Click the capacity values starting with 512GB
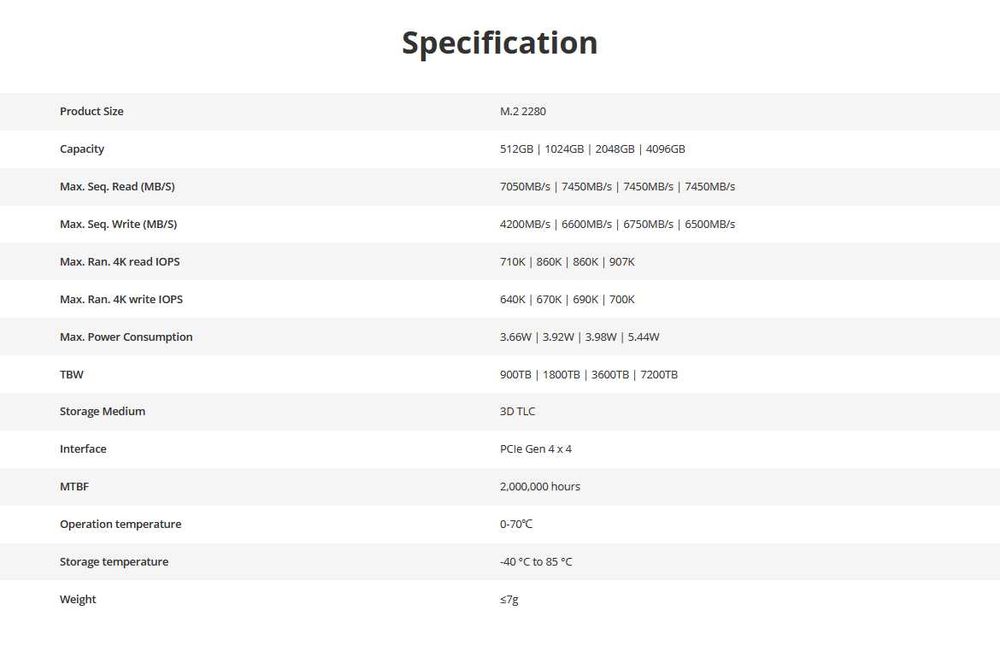Image resolution: width=1000 pixels, height=650 pixels. [592, 149]
